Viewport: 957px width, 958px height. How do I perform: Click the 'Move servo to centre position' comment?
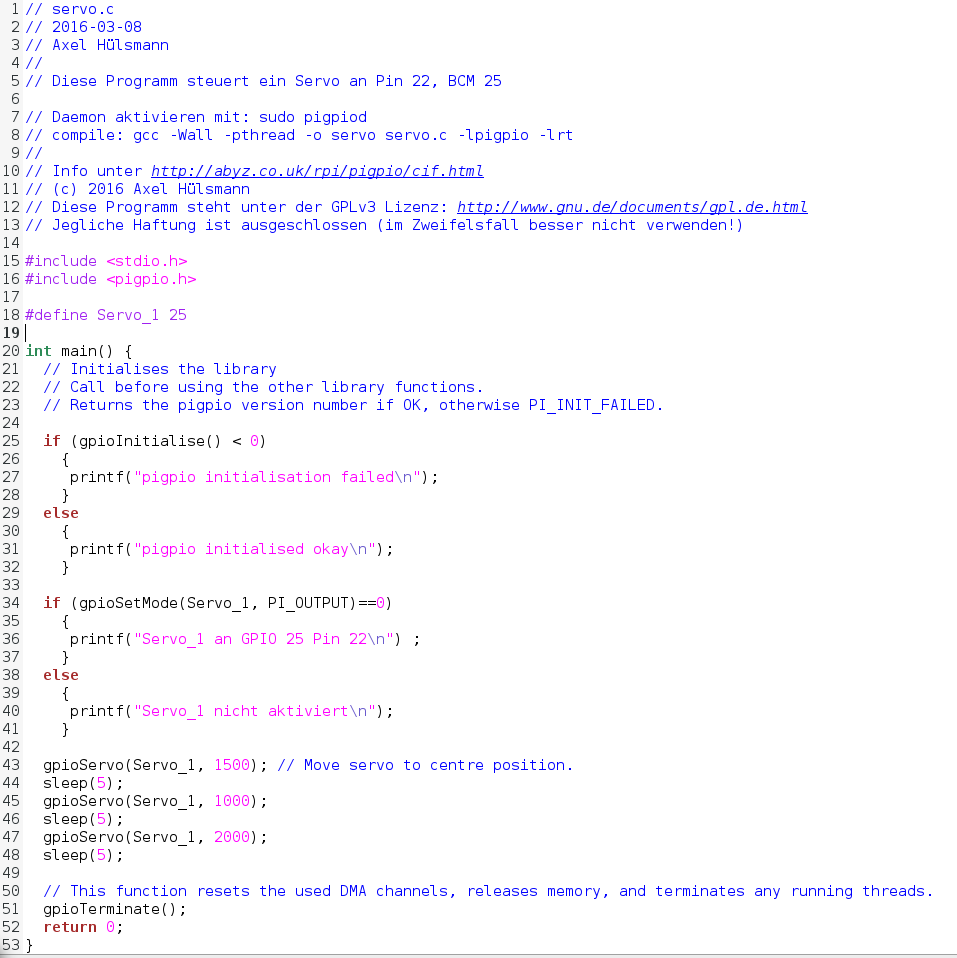coord(425,765)
